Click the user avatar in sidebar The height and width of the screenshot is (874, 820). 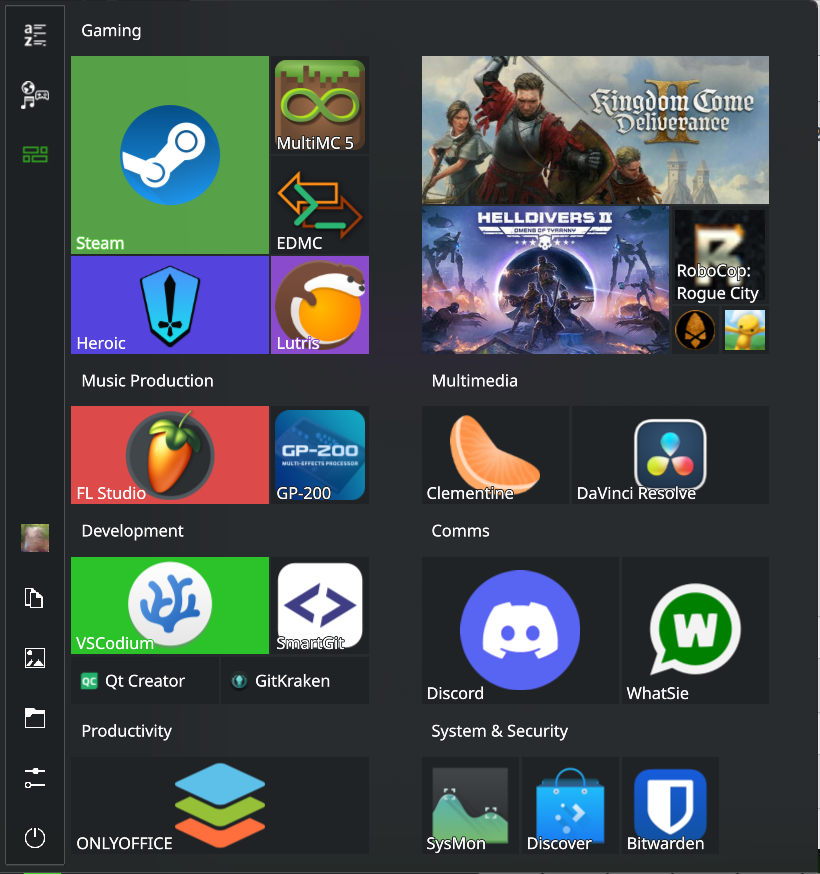click(35, 538)
